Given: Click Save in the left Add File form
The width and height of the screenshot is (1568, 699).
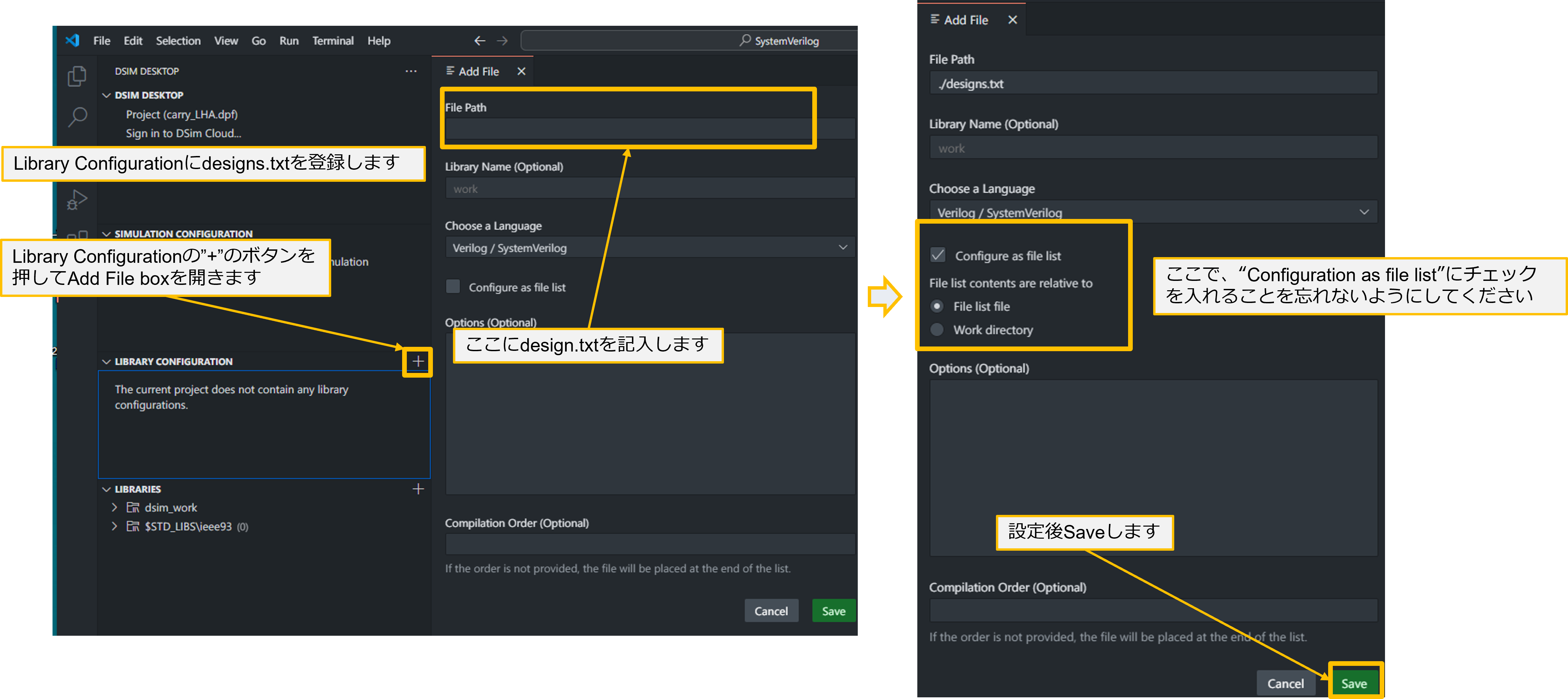Looking at the screenshot, I should click(833, 611).
